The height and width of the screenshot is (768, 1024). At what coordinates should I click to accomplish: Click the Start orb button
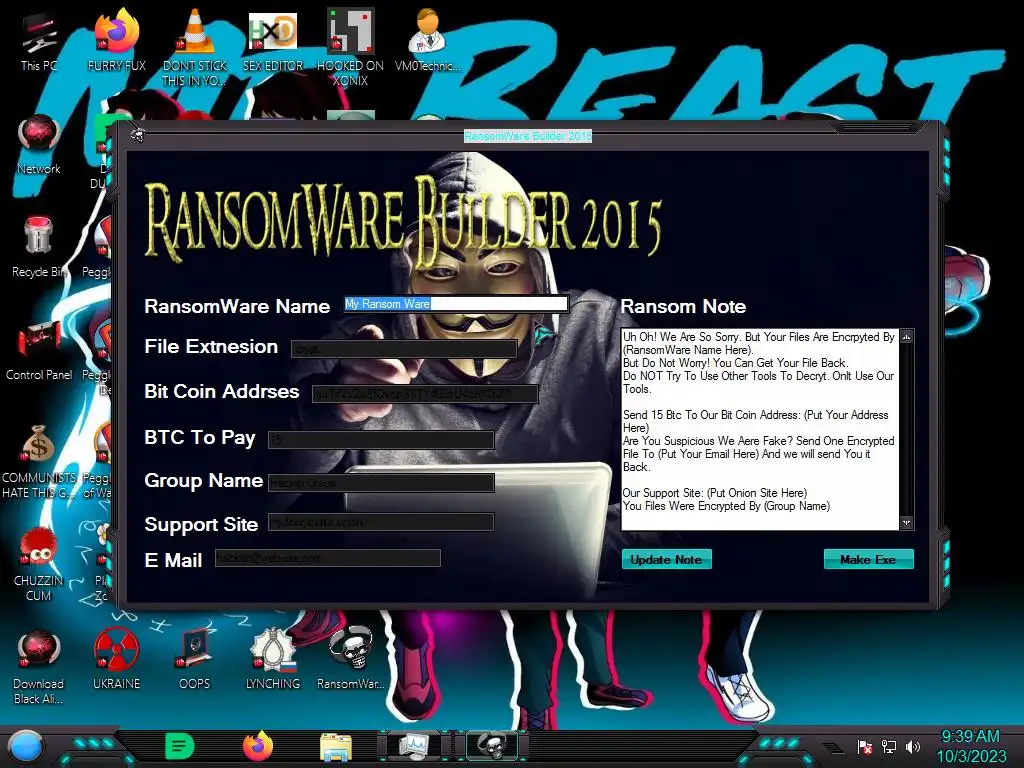(x=26, y=747)
